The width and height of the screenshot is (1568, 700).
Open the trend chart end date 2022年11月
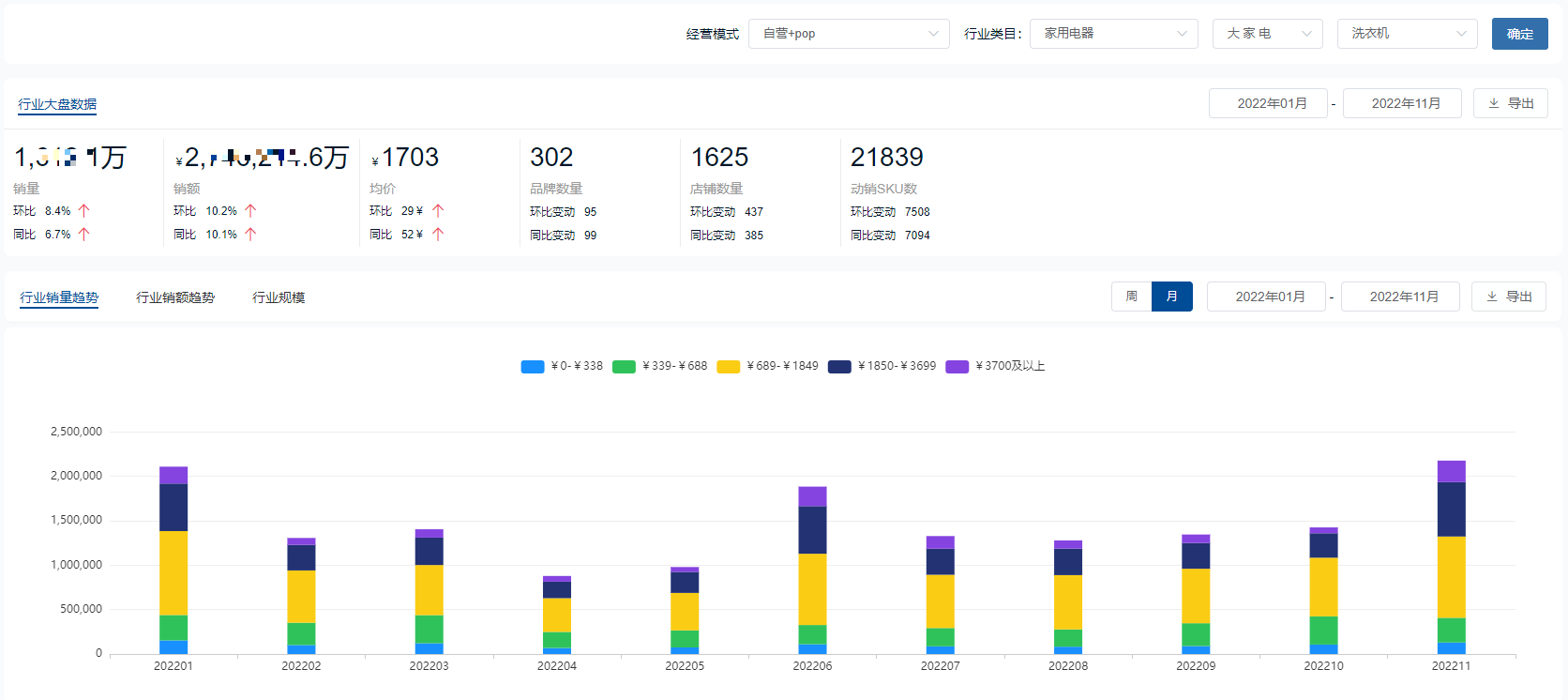pyautogui.click(x=1400, y=297)
